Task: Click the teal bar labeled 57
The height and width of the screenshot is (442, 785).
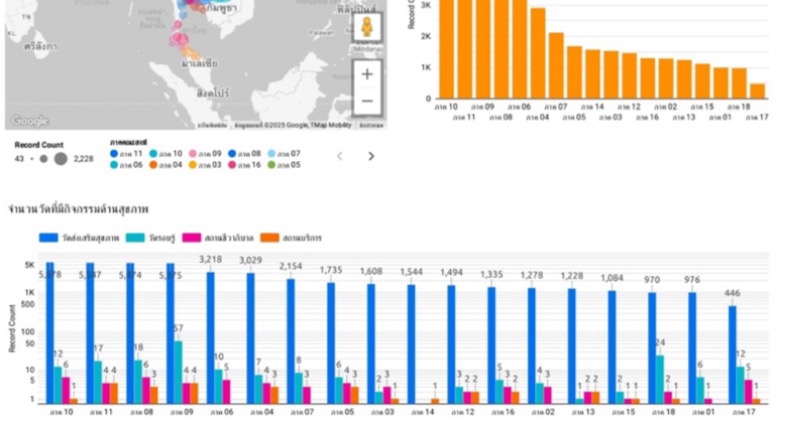Action: pos(177,371)
